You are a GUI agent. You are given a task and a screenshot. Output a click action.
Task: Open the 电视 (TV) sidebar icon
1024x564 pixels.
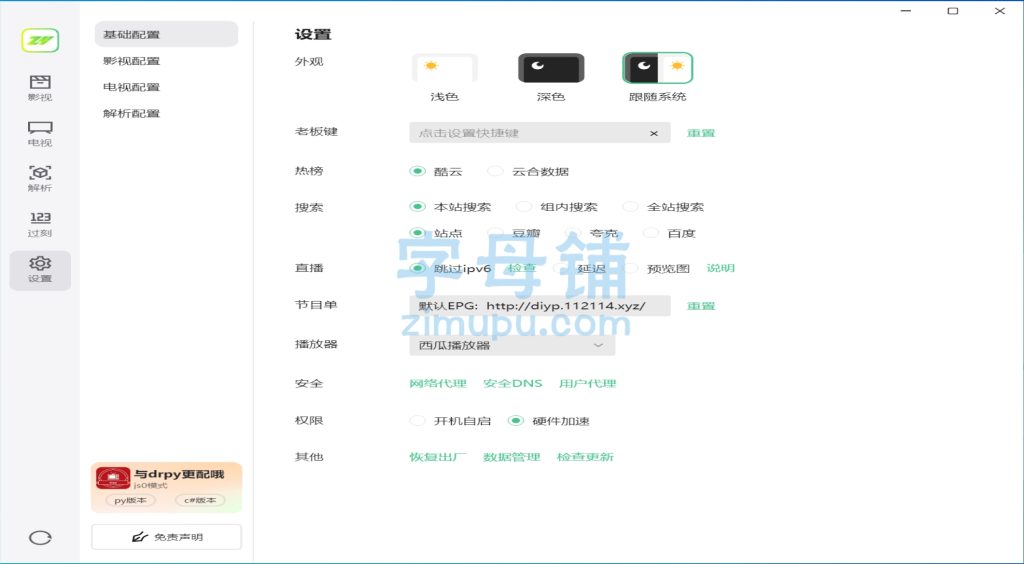click(x=40, y=133)
